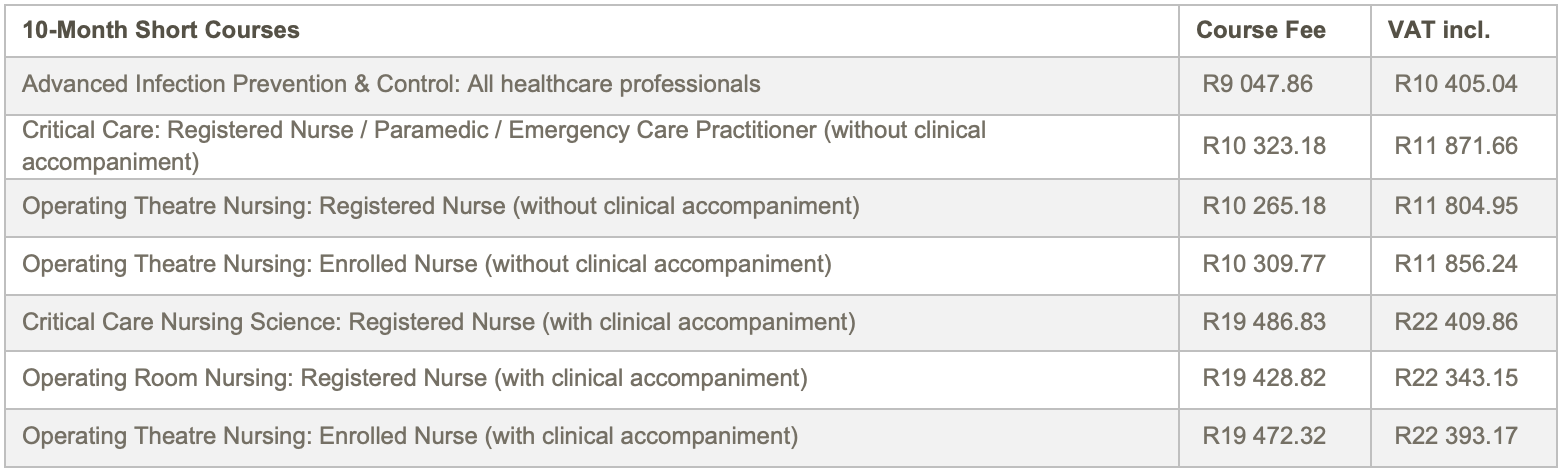
Task: Click the R22 409.86 VAT-inclusive price
Action: (x=1456, y=323)
